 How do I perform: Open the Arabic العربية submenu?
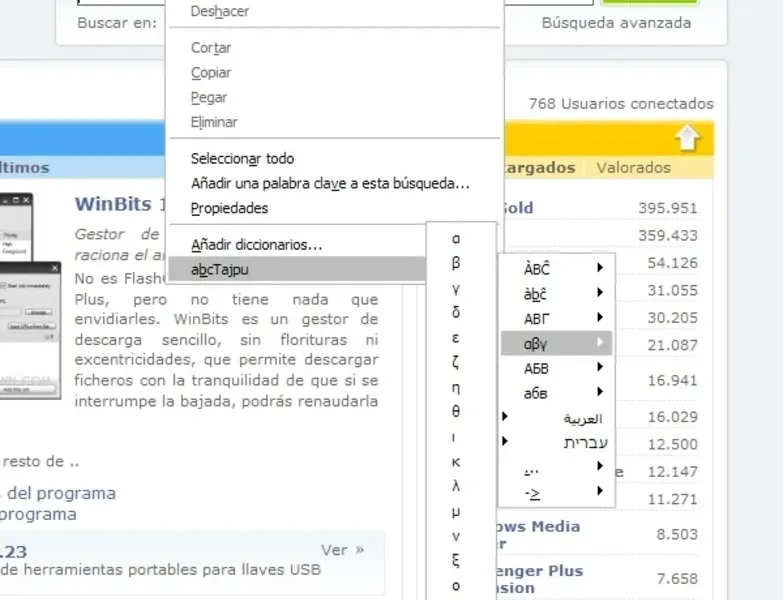556,417
